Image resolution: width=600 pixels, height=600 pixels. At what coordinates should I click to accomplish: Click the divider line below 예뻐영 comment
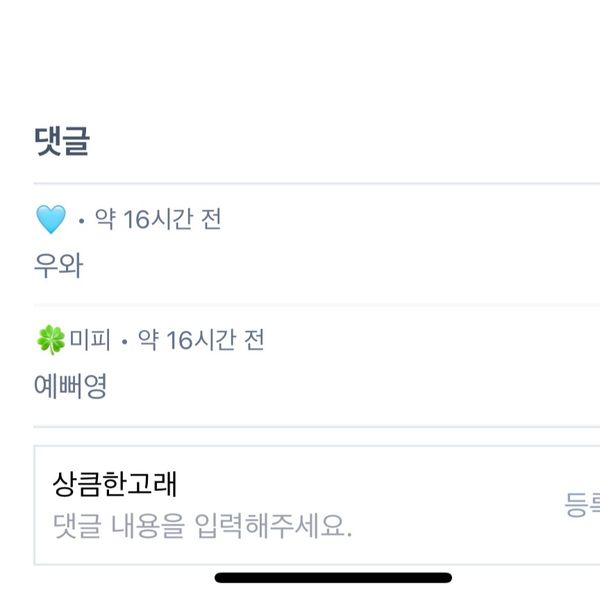(x=316, y=426)
